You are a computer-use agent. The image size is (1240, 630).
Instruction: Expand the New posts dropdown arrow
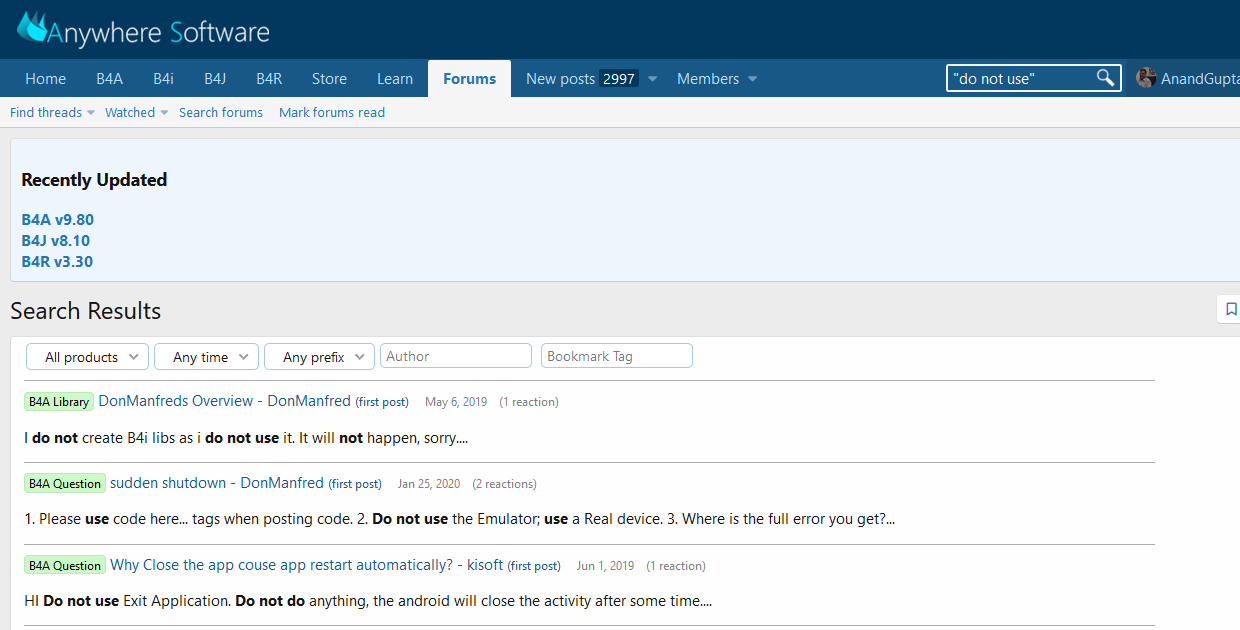click(652, 79)
